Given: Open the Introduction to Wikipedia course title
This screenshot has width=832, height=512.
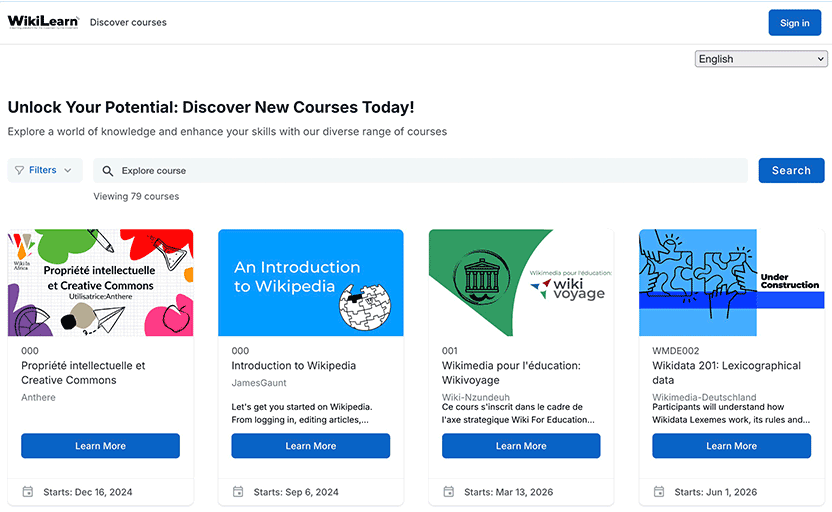Looking at the screenshot, I should click(x=293, y=366).
